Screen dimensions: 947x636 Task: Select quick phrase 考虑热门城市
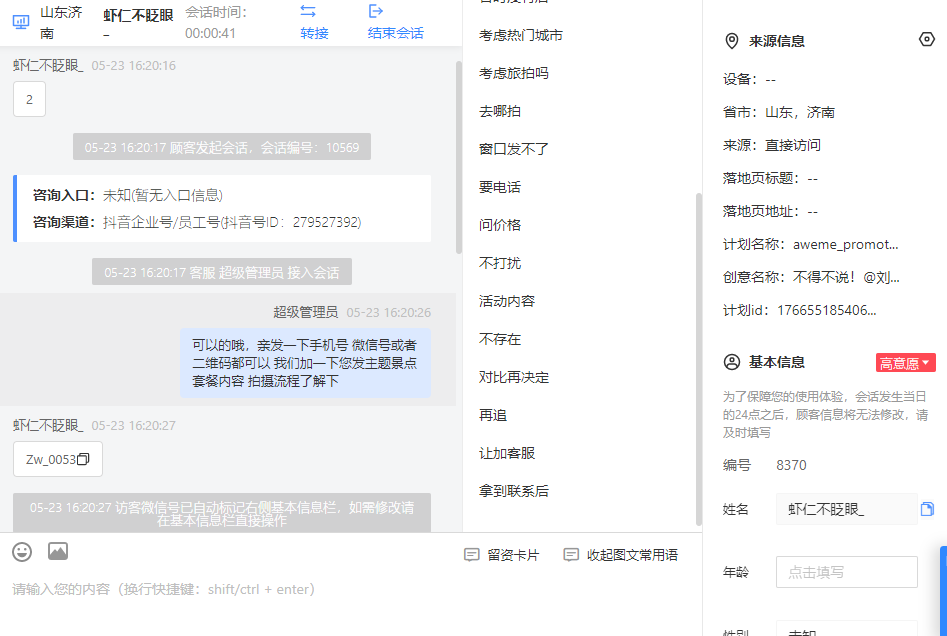(x=521, y=36)
